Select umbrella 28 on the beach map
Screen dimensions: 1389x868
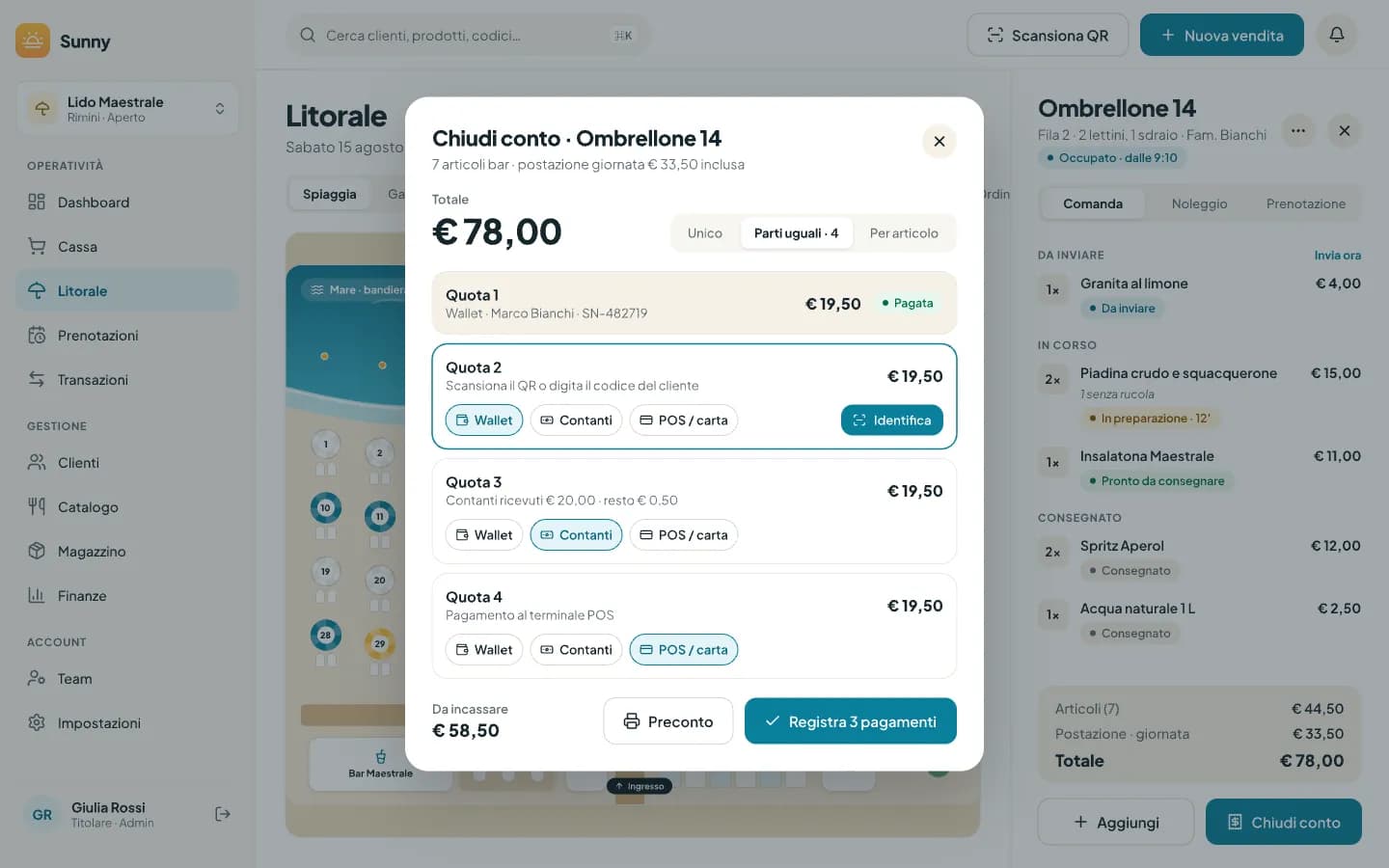(x=325, y=635)
